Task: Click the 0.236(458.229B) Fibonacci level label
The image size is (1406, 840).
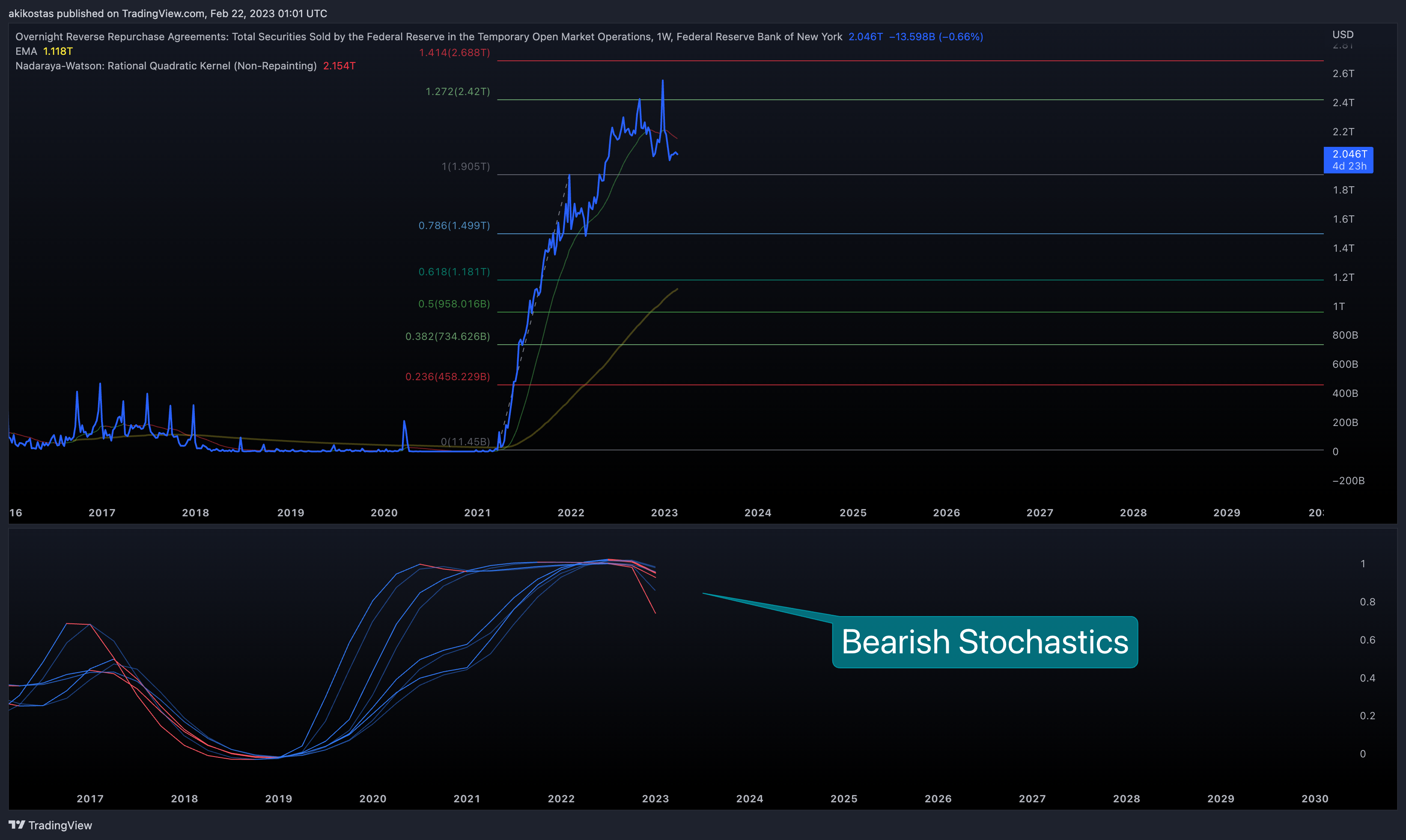Action: [x=448, y=376]
